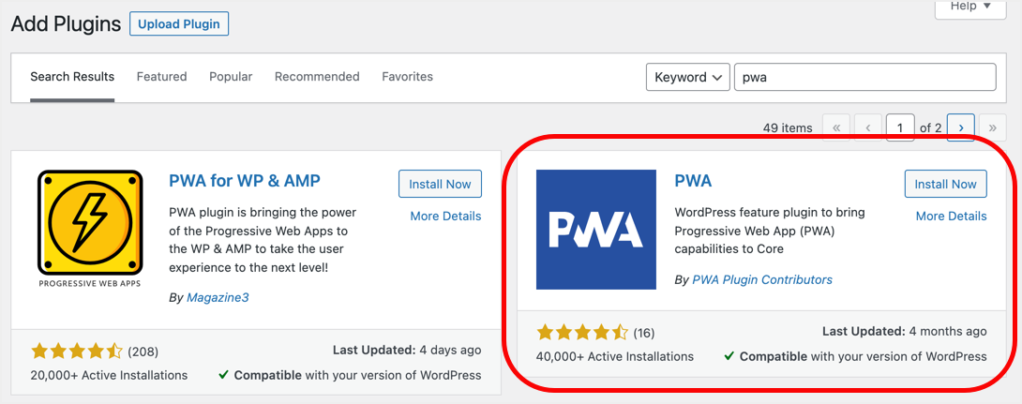
Task: Click the PWA for WP & AMP lightning icon
Action: pyautogui.click(x=89, y=222)
